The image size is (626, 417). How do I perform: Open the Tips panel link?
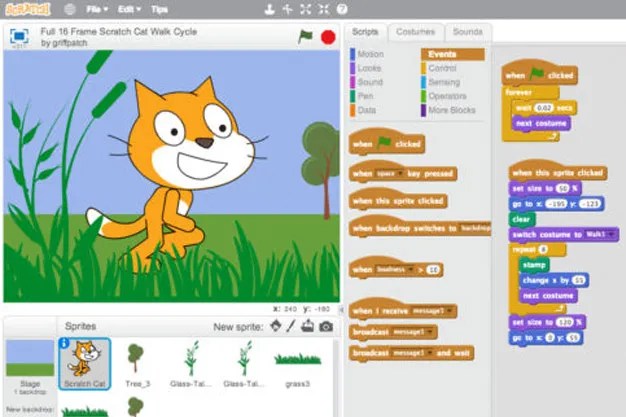[x=159, y=9]
